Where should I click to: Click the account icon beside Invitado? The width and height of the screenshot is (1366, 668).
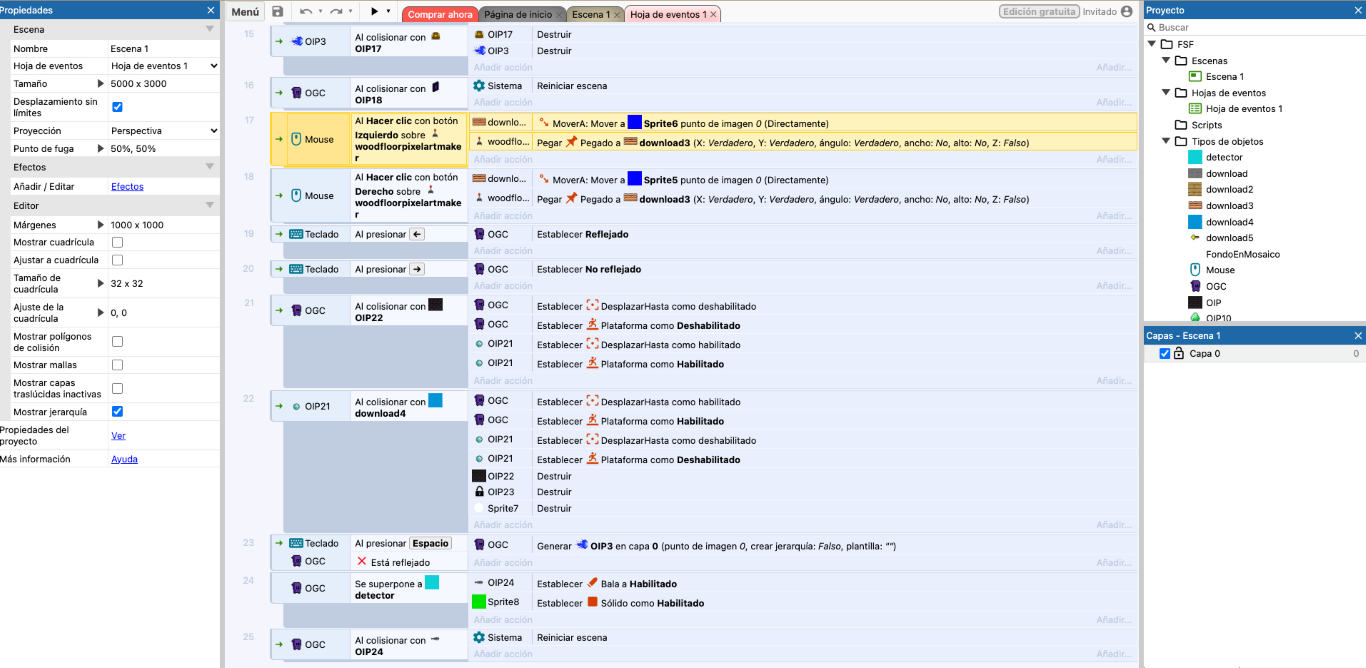point(1127,12)
